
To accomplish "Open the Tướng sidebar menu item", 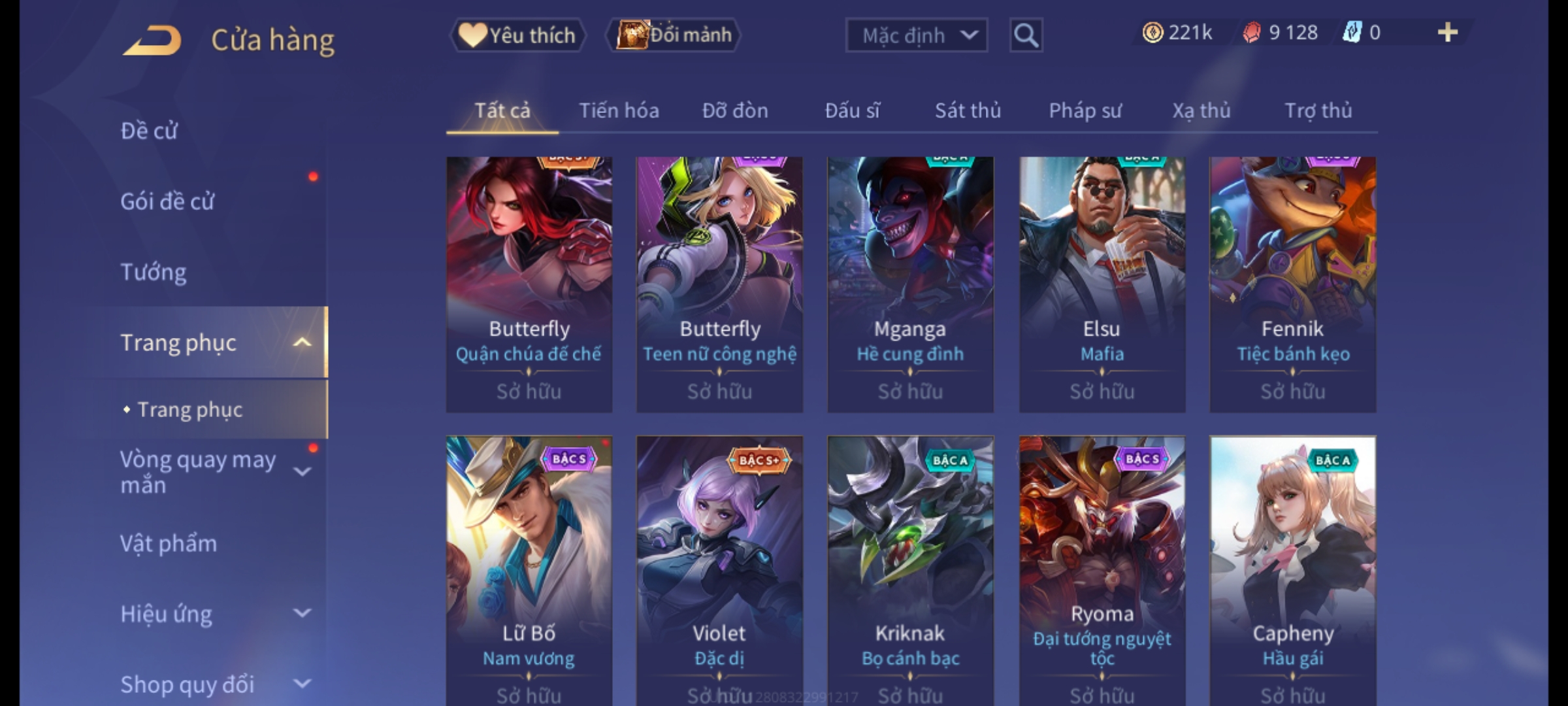I will point(154,272).
